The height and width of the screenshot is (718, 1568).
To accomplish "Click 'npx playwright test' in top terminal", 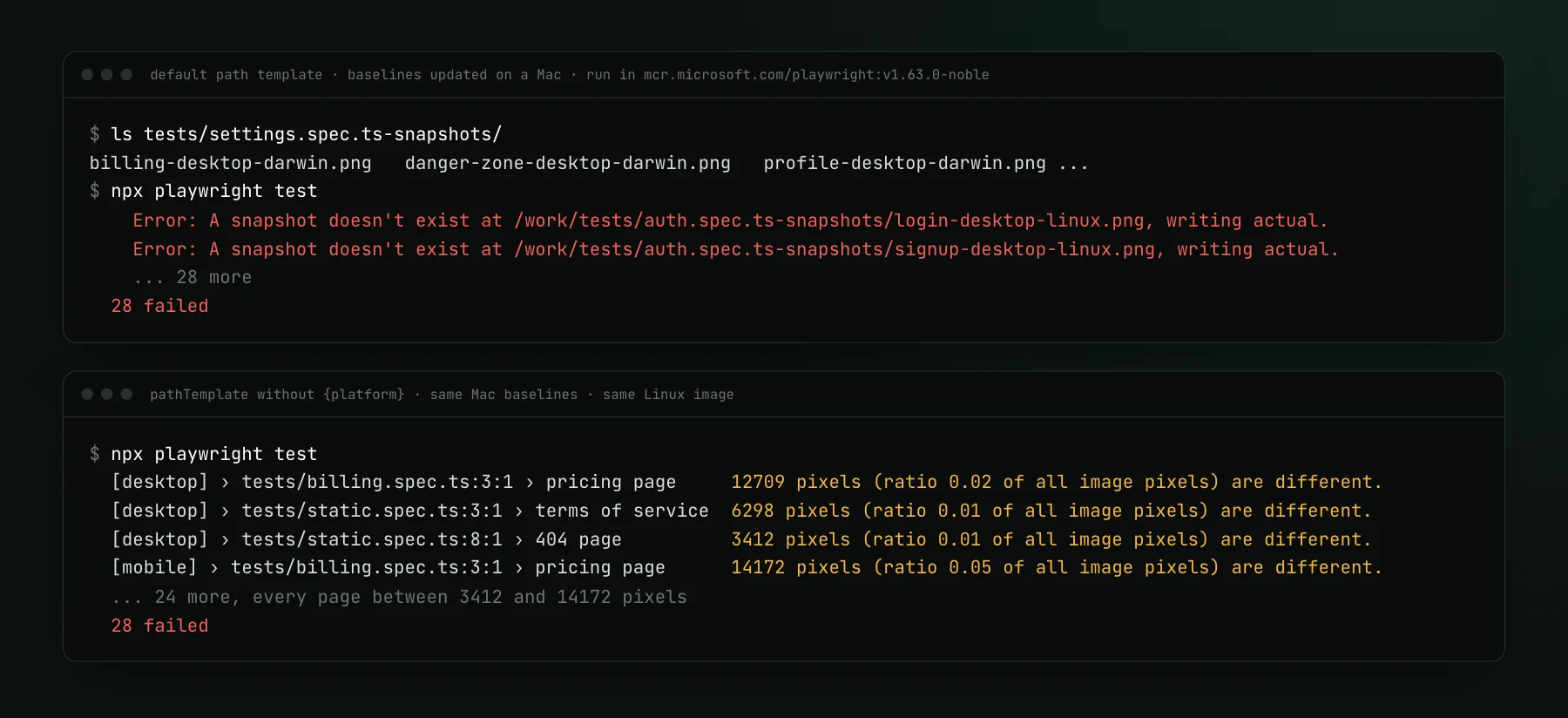I will pos(214,191).
